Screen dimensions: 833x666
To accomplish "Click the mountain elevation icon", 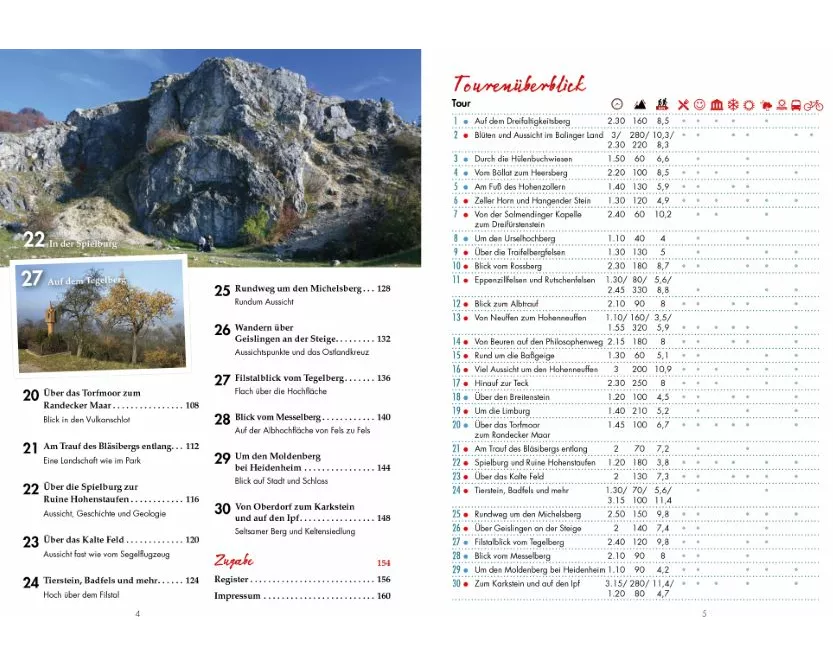I will point(639,104).
